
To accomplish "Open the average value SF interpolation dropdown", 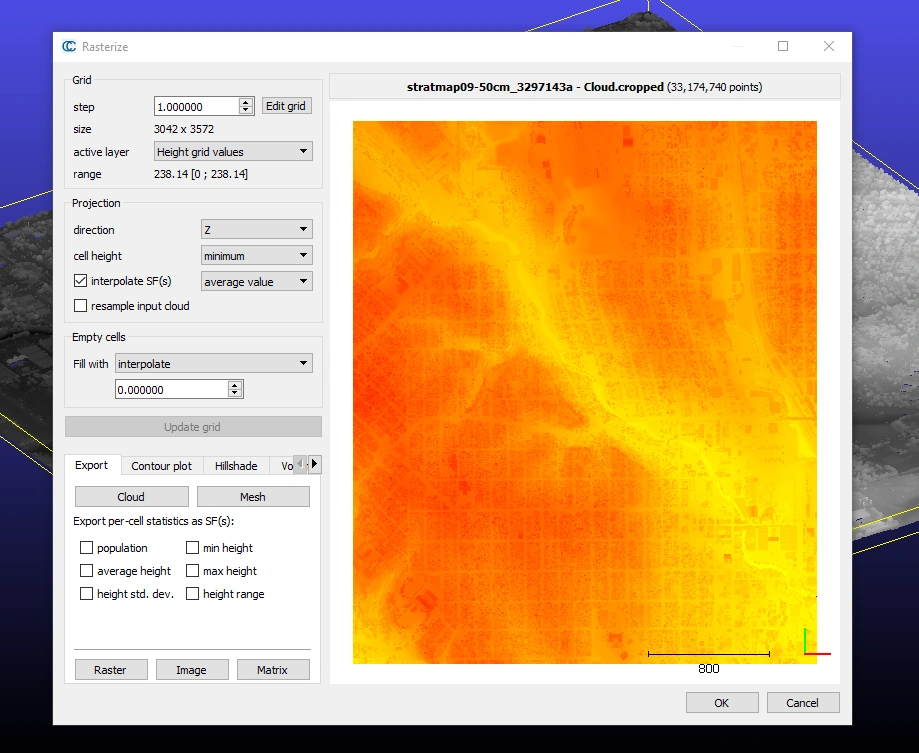I will coord(256,281).
